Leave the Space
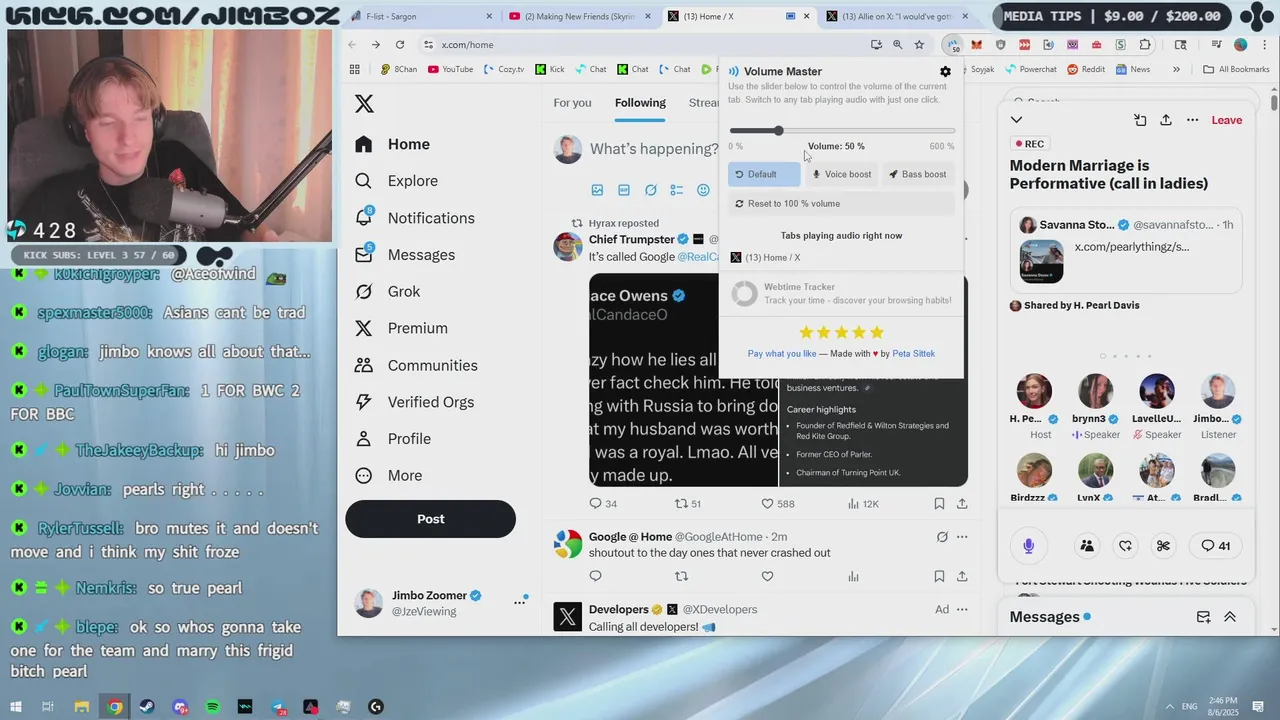Image resolution: width=1280 pixels, height=720 pixels. (1227, 120)
